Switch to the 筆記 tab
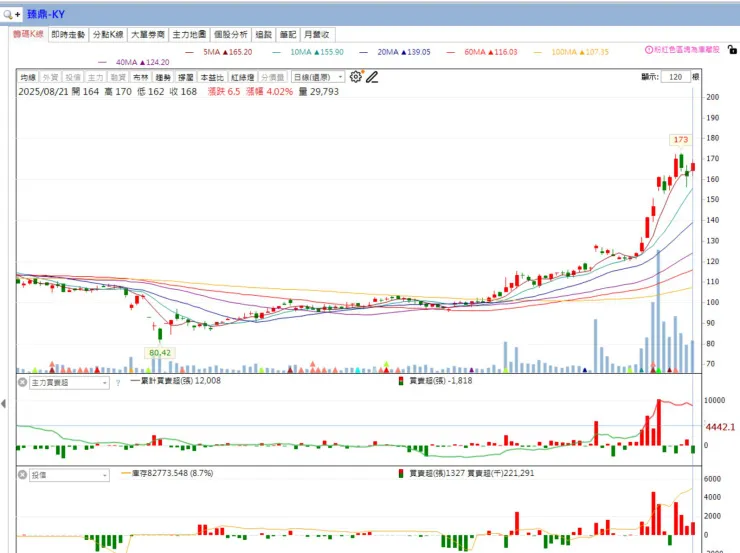 point(287,34)
